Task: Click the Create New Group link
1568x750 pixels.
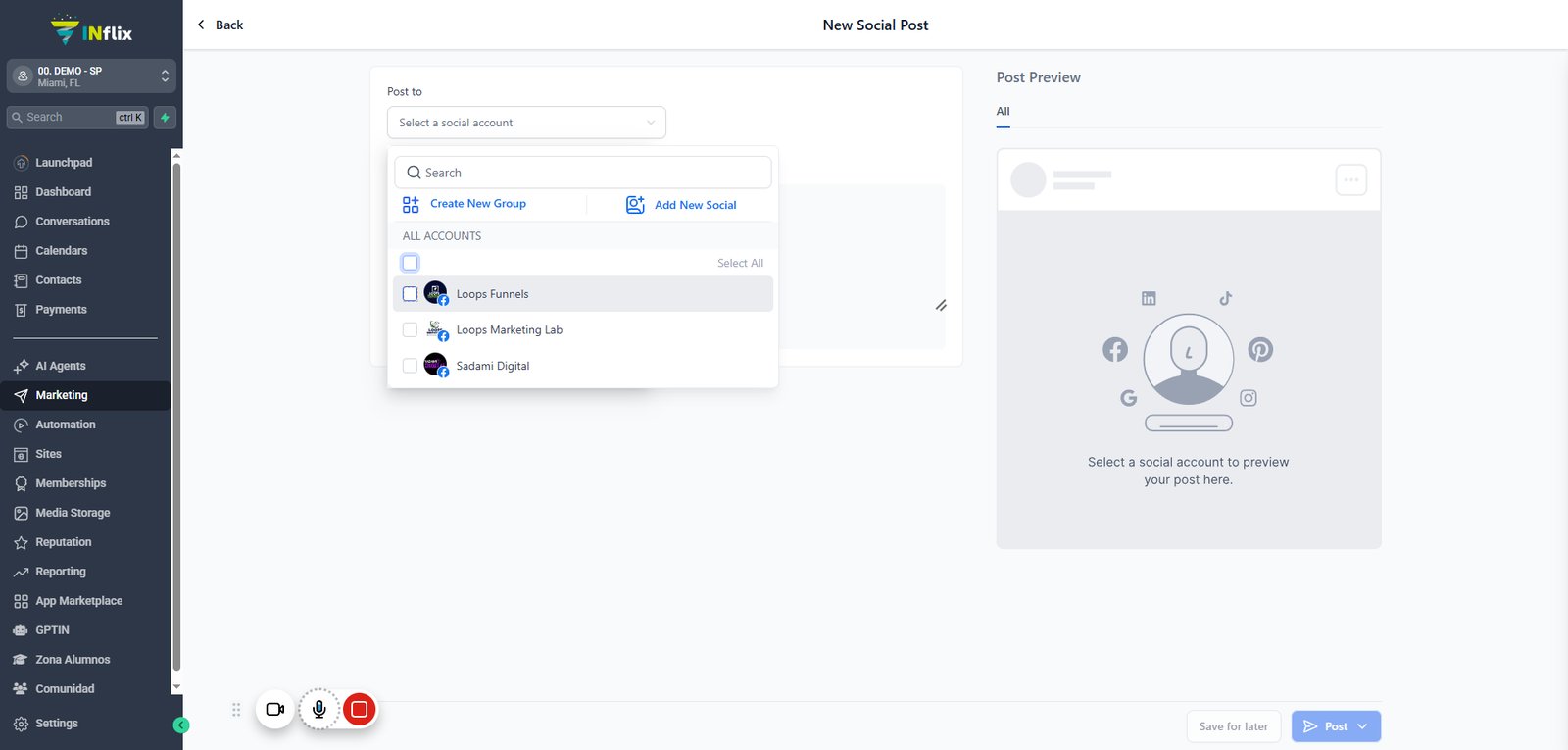Action: [478, 204]
